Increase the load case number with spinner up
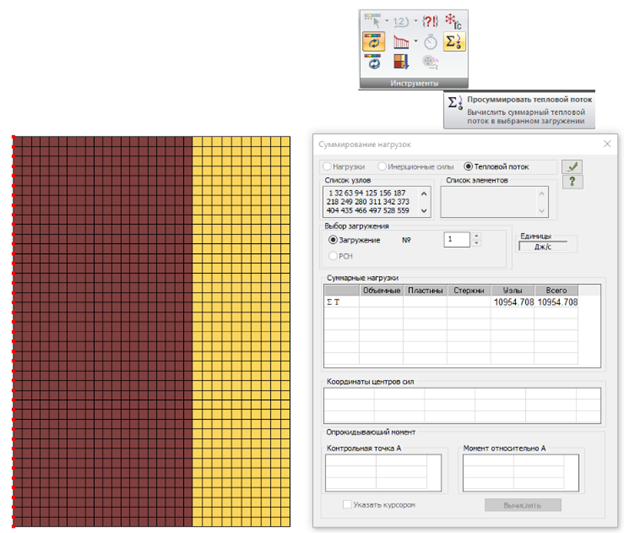Screen dimensions: 624x533 476,236
